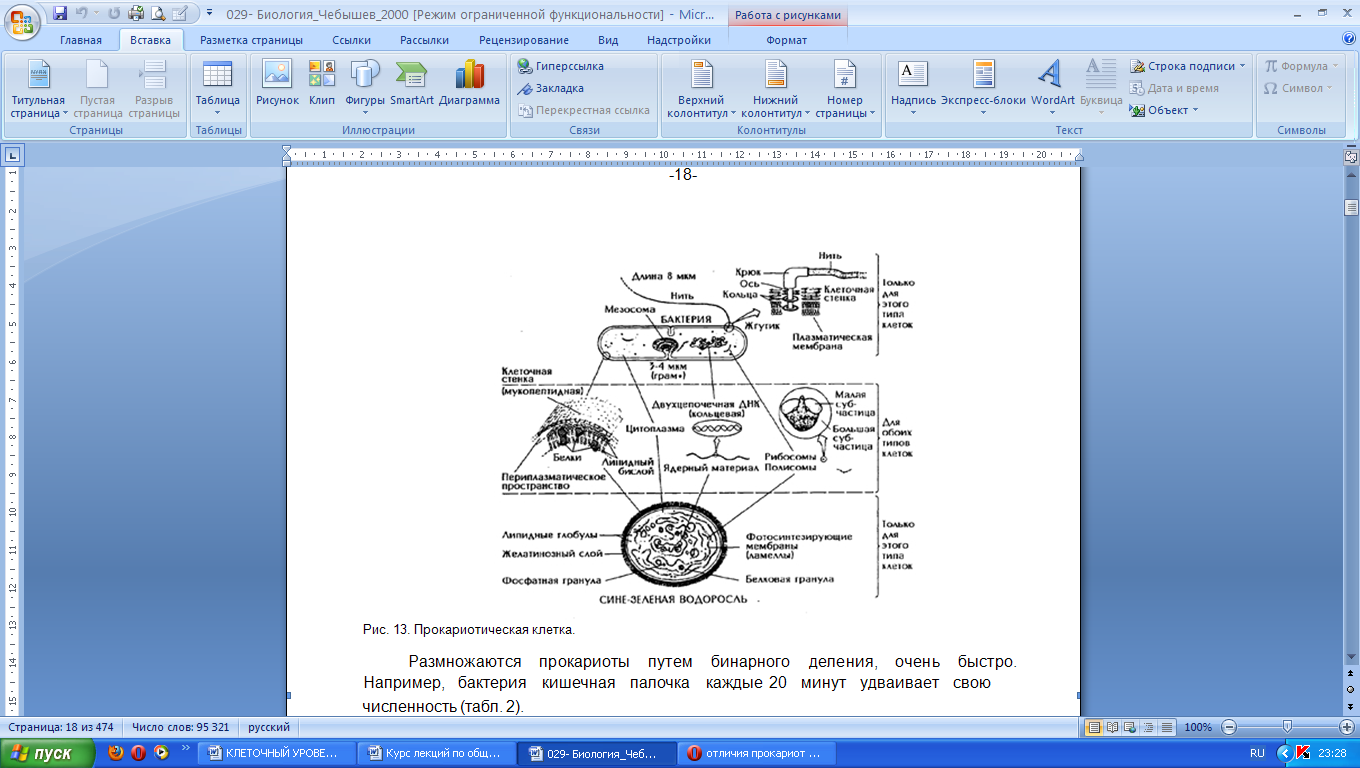
Task: Launch Firefox from the quick launch bar
Action: point(116,753)
